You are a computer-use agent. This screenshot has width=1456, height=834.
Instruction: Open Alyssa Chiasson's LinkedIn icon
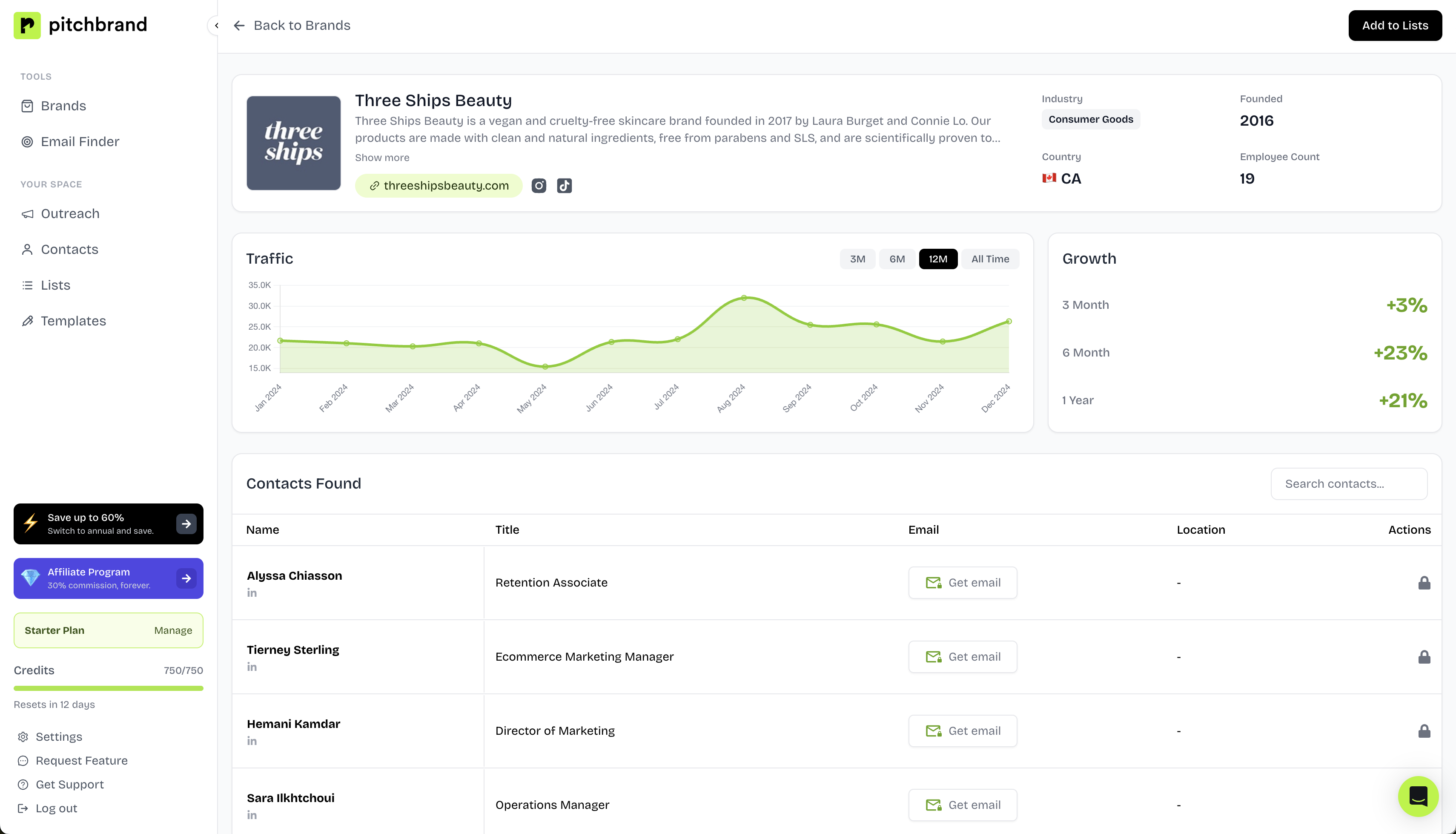coord(252,593)
